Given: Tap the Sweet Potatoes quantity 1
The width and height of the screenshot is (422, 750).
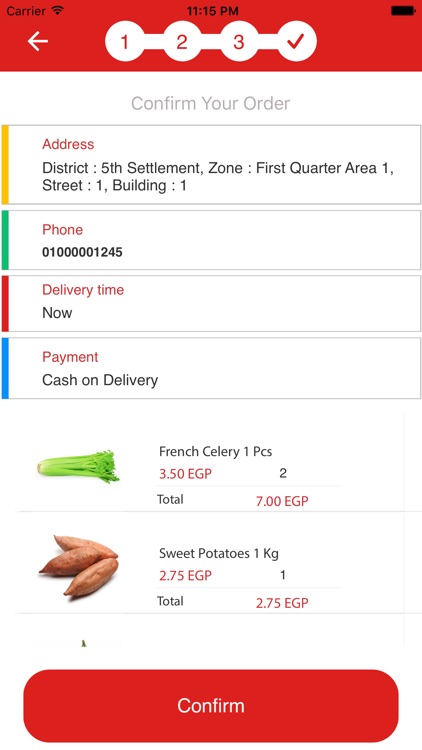Looking at the screenshot, I should point(283,574).
